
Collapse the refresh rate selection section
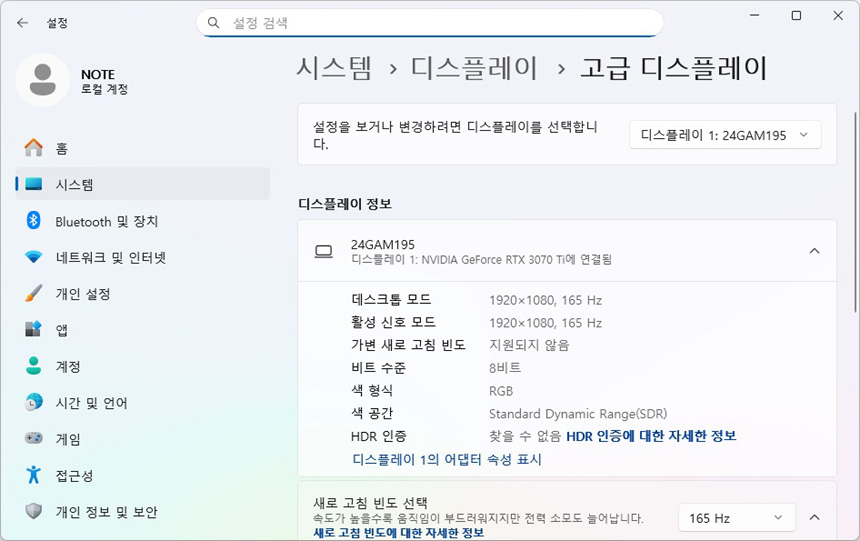pyautogui.click(x=814, y=517)
